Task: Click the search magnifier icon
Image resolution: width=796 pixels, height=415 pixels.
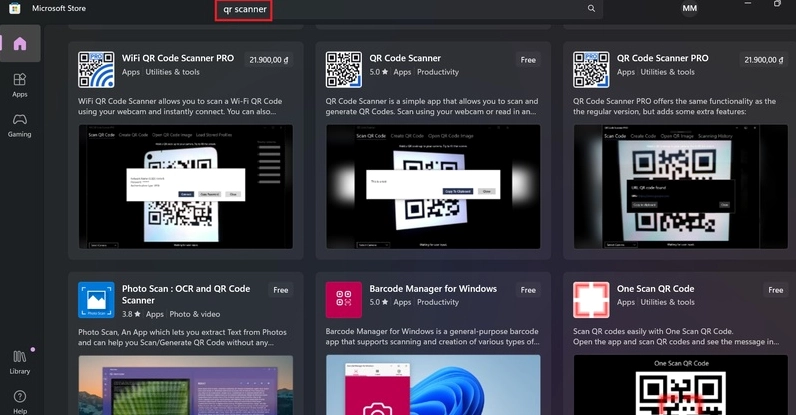Action: coord(591,8)
